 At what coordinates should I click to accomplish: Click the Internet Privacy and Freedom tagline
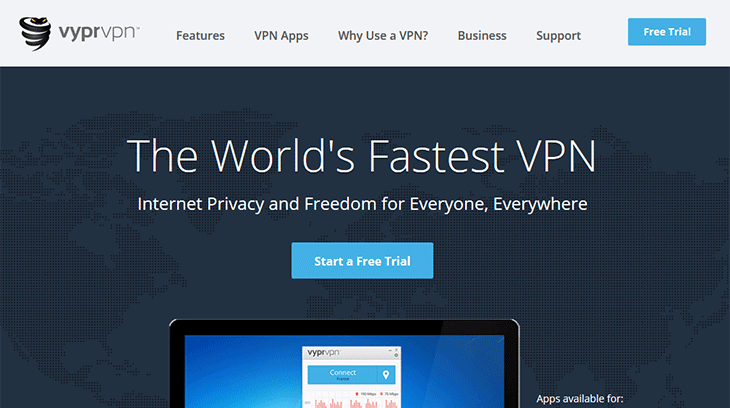[362, 204]
